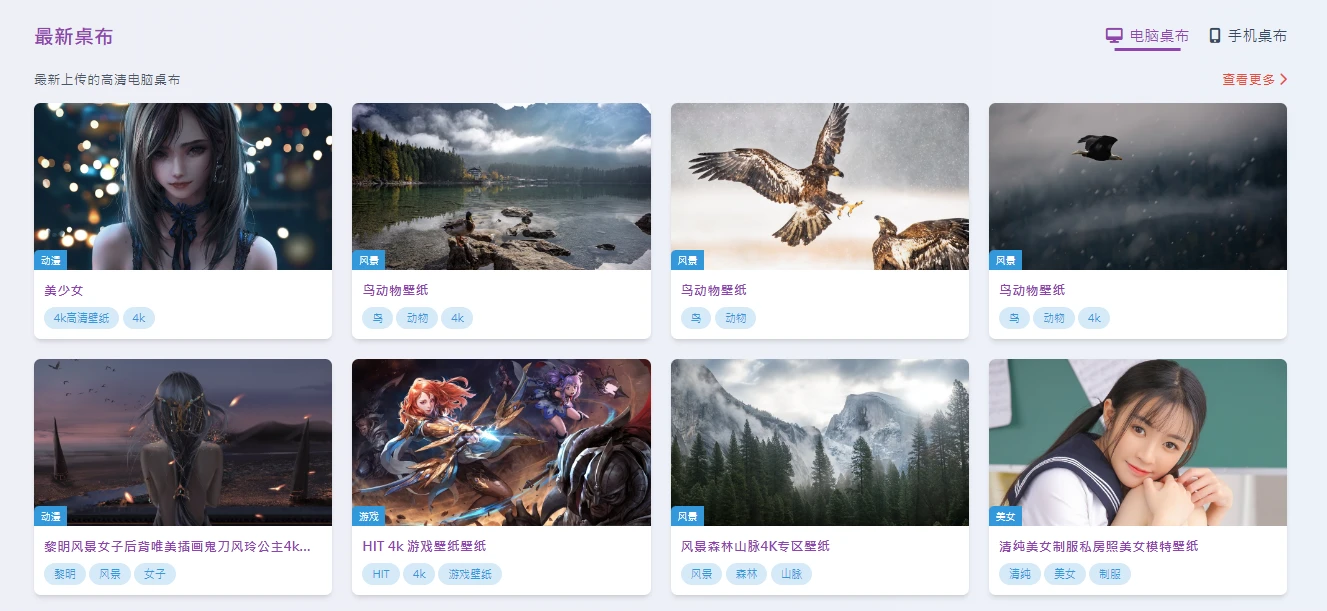Viewport: 1327px width, 611px height.
Task: Click the chevron arrow beside 查看更多
Action: (1284, 79)
